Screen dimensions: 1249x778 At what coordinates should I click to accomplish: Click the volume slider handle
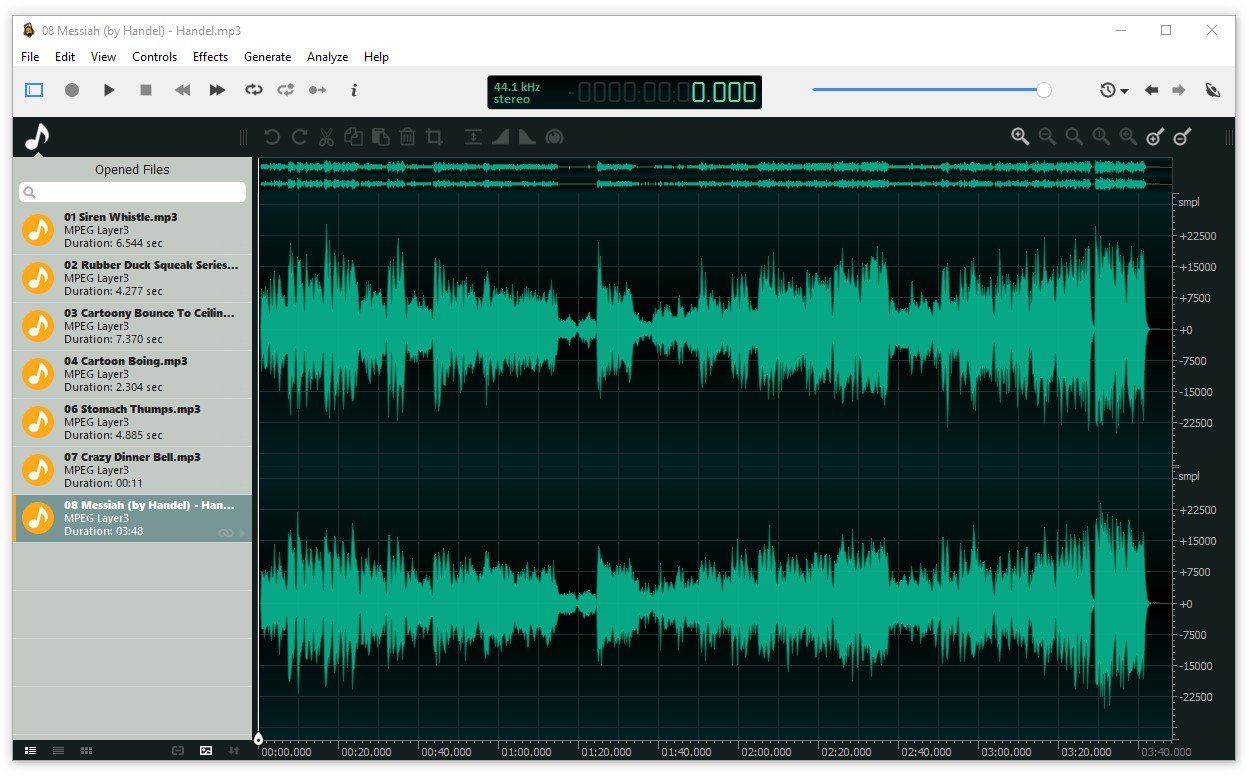1044,90
